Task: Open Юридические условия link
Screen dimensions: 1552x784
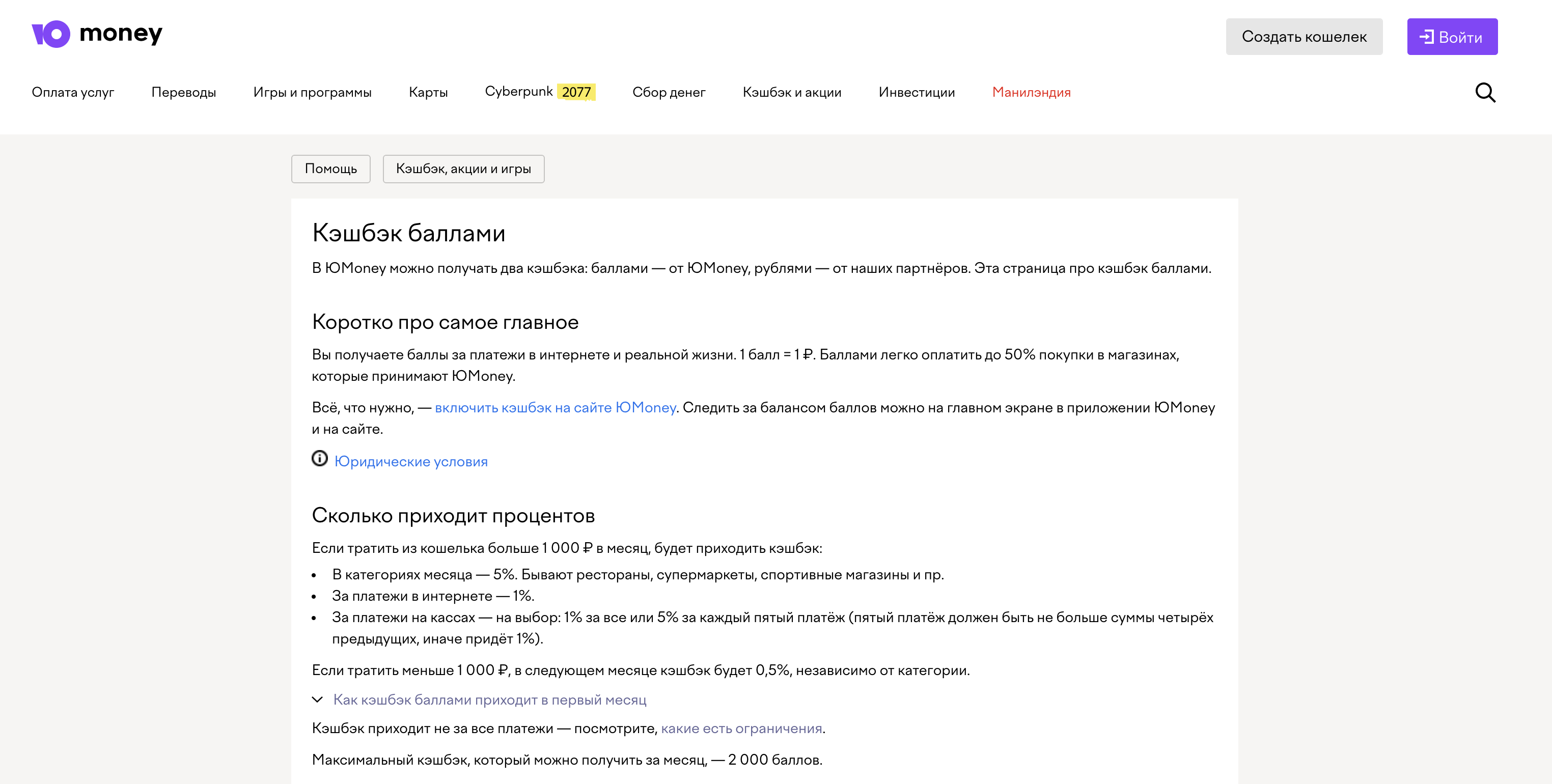Action: click(411, 461)
